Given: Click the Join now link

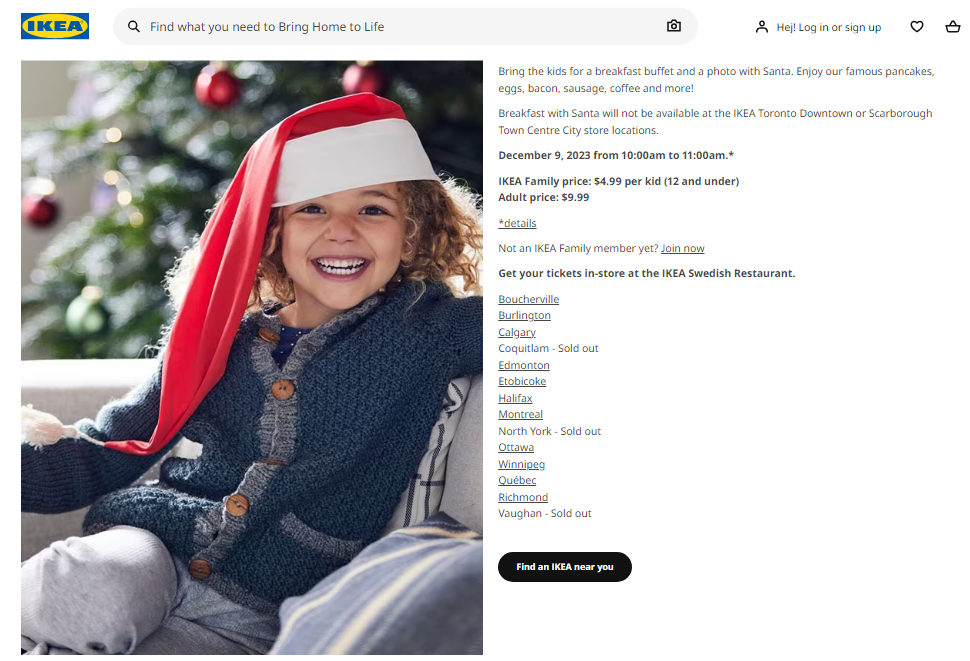Looking at the screenshot, I should click(x=682, y=248).
